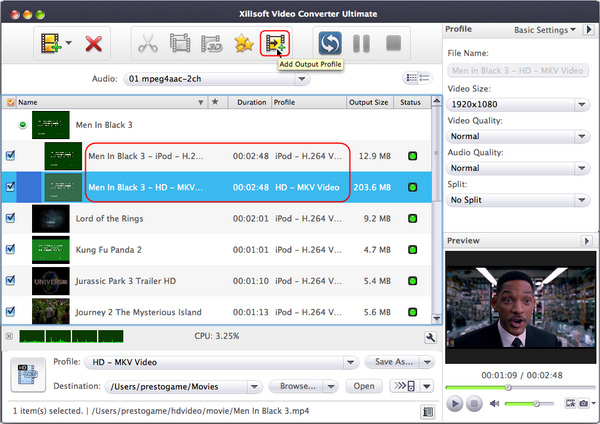
Task: Uncheck Men In Black 3 iPod item
Action: pos(10,155)
